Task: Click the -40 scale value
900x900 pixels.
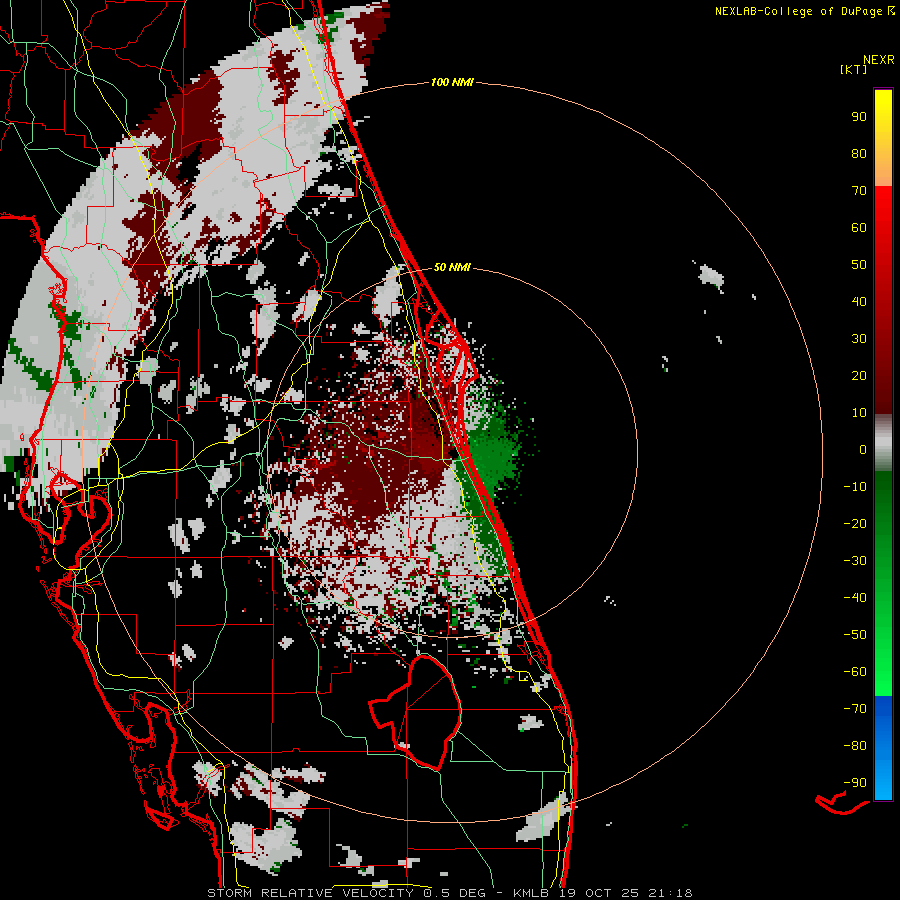Action: [855, 598]
